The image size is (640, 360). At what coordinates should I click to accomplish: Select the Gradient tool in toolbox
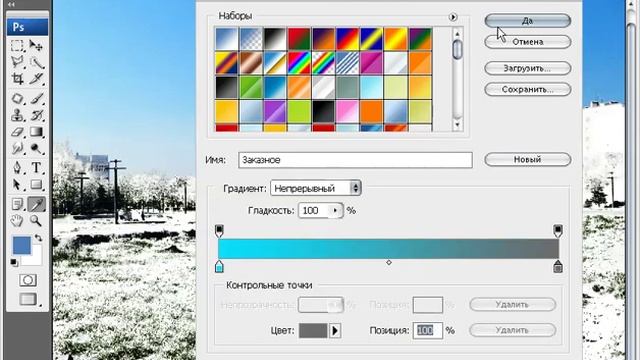point(36,132)
